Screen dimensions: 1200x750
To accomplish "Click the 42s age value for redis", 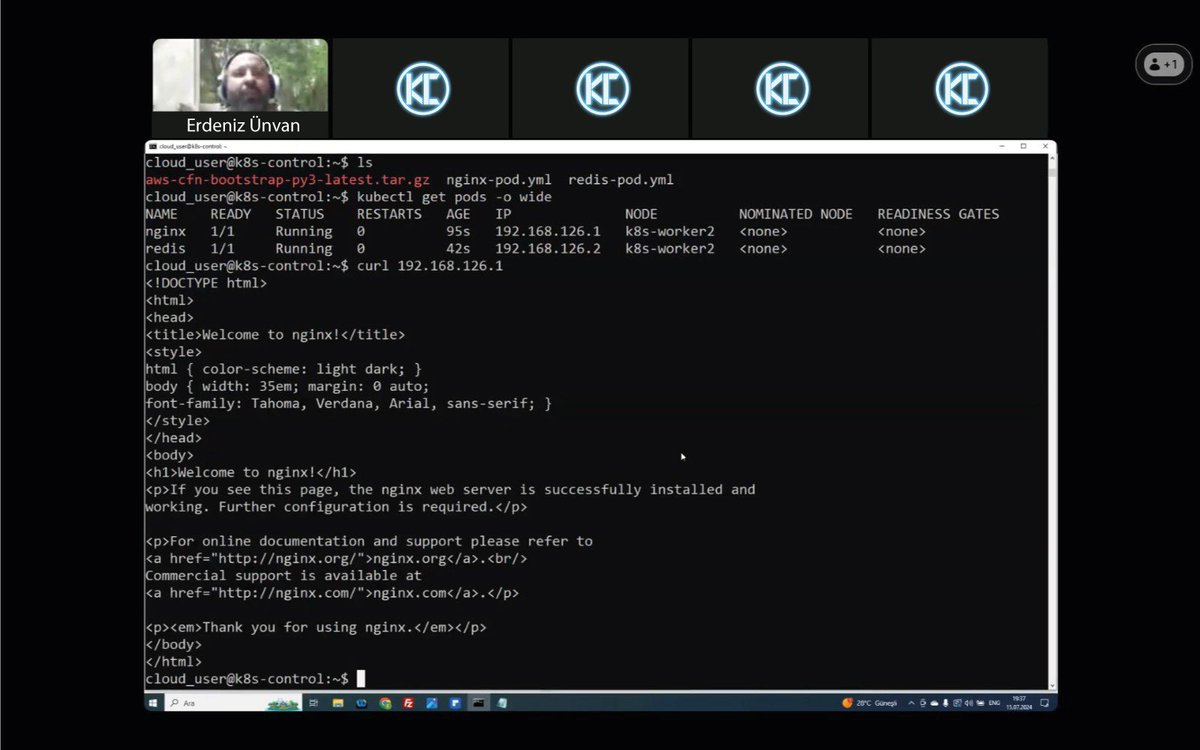I will (458, 248).
